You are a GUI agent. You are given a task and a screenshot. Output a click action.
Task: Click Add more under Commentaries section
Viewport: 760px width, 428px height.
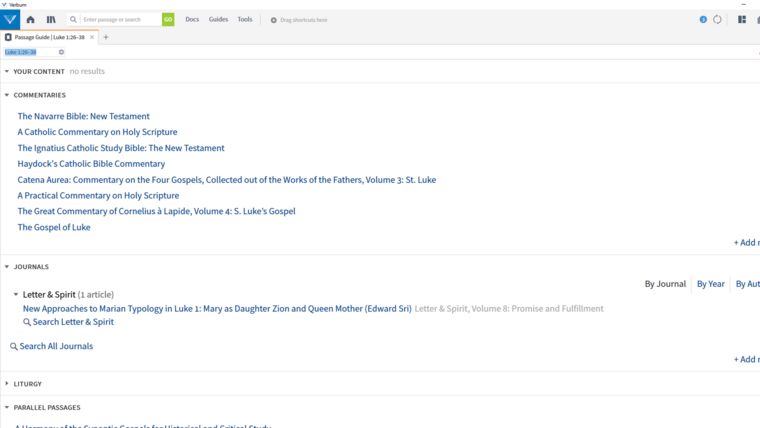[746, 242]
